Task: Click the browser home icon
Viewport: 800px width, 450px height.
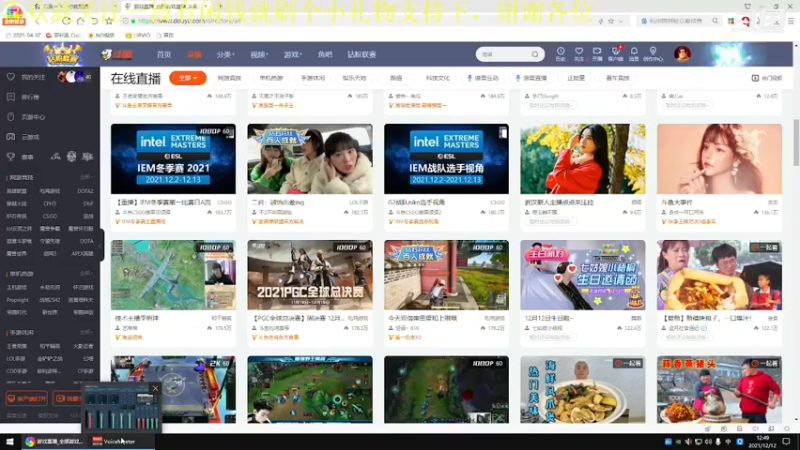Action: click(80, 21)
